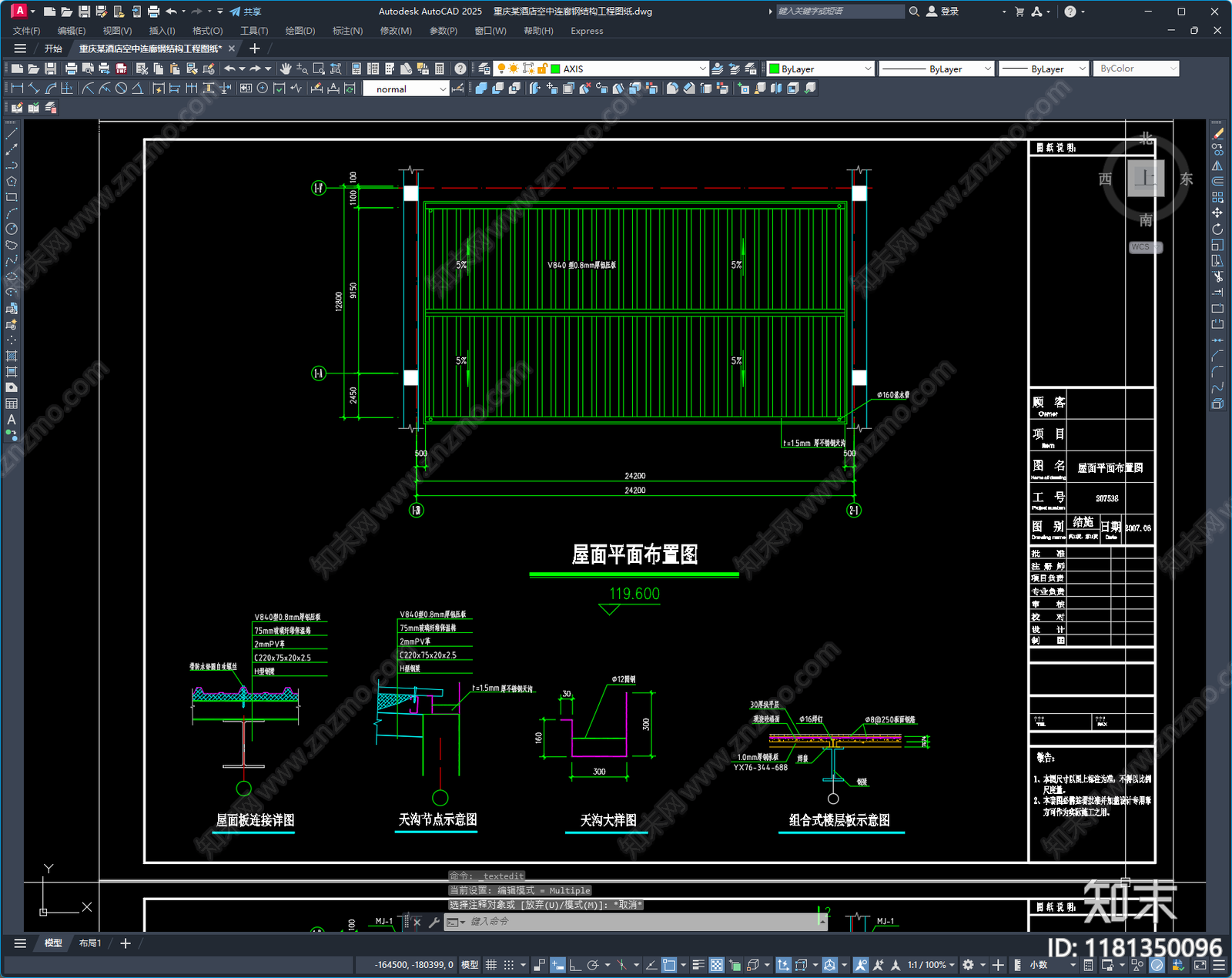Image resolution: width=1232 pixels, height=978 pixels.
Task: Open the Express menu
Action: [587, 31]
